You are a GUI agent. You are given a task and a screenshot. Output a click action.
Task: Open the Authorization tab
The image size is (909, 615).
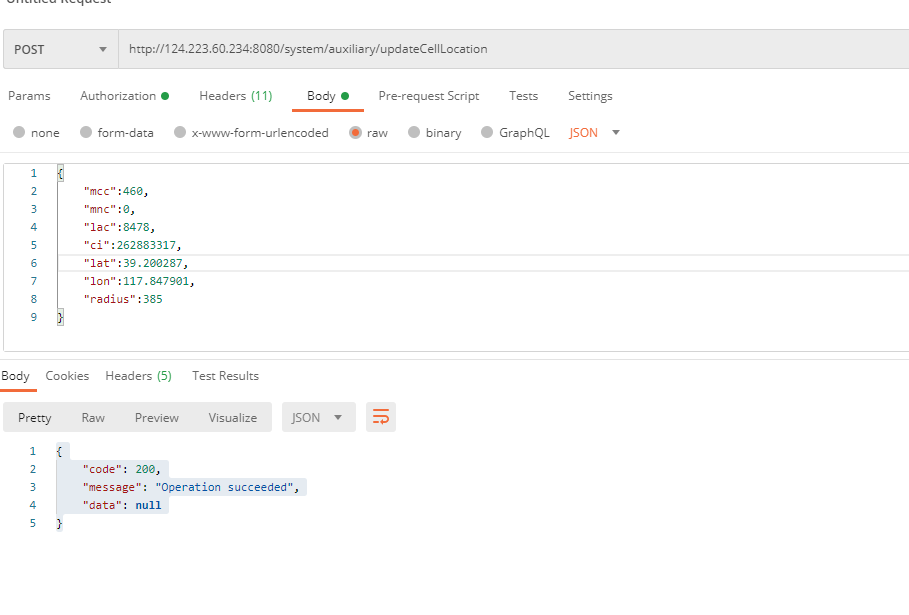pos(118,96)
